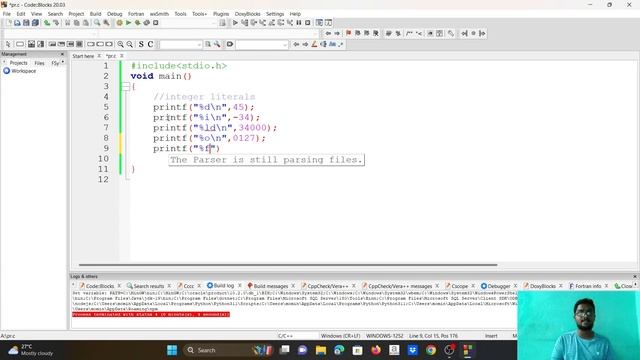Open the File menu
Image resolution: width=640 pixels, height=360 pixels.
(x=7, y=14)
